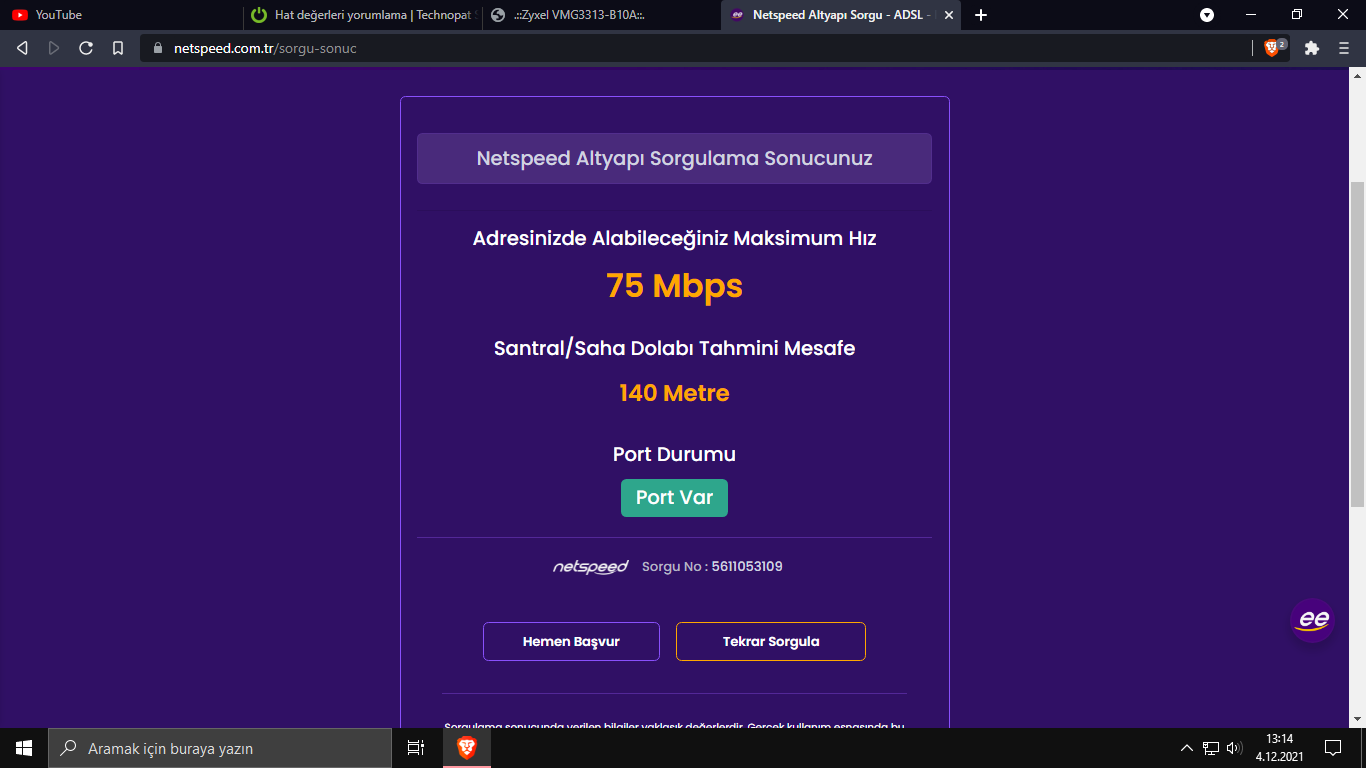The width and height of the screenshot is (1366, 768).
Task: Switch to the YouTube tab
Action: click(120, 15)
